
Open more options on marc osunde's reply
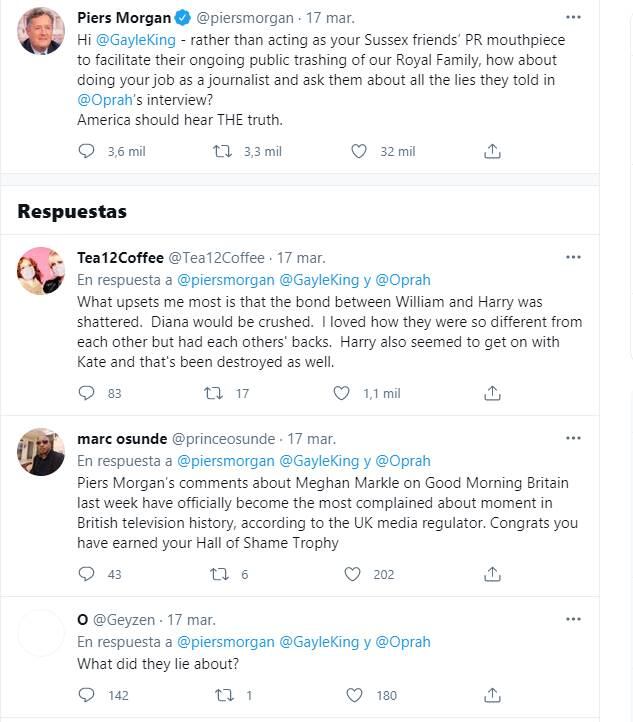pos(573,438)
